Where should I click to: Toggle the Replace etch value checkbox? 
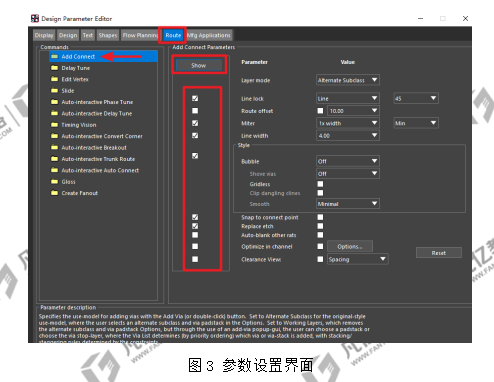[x=320, y=226]
